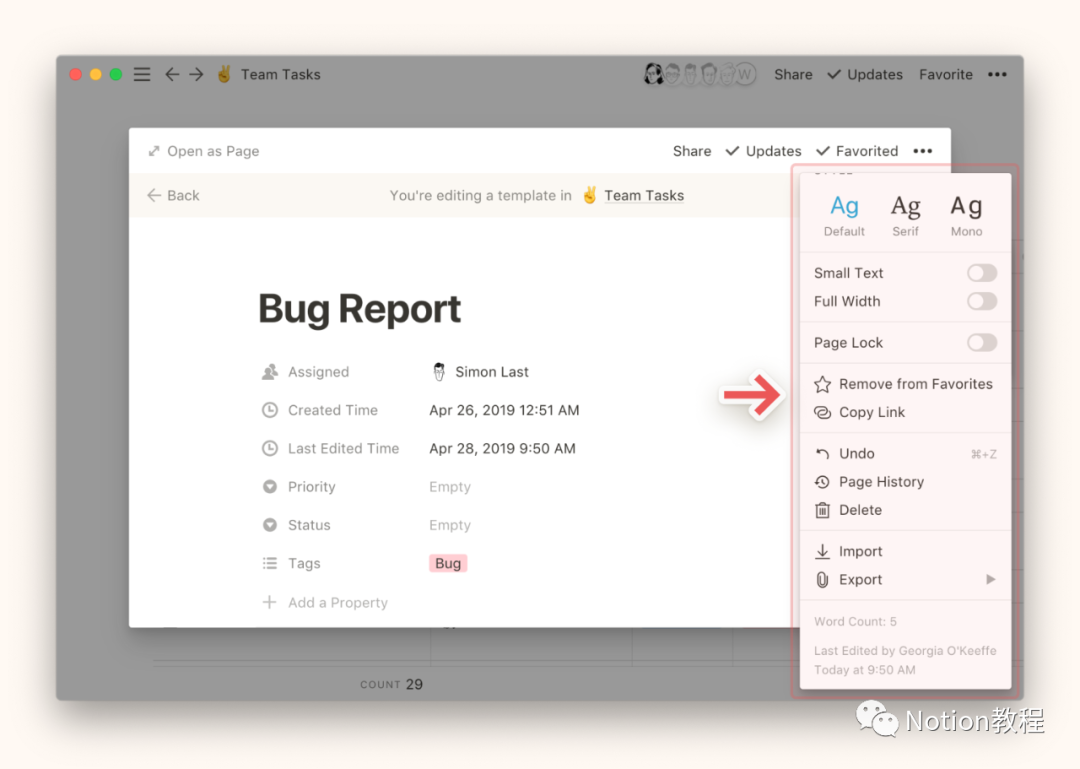Toggle the Small Text switch
Screen dimensions: 1080x769
(981, 273)
